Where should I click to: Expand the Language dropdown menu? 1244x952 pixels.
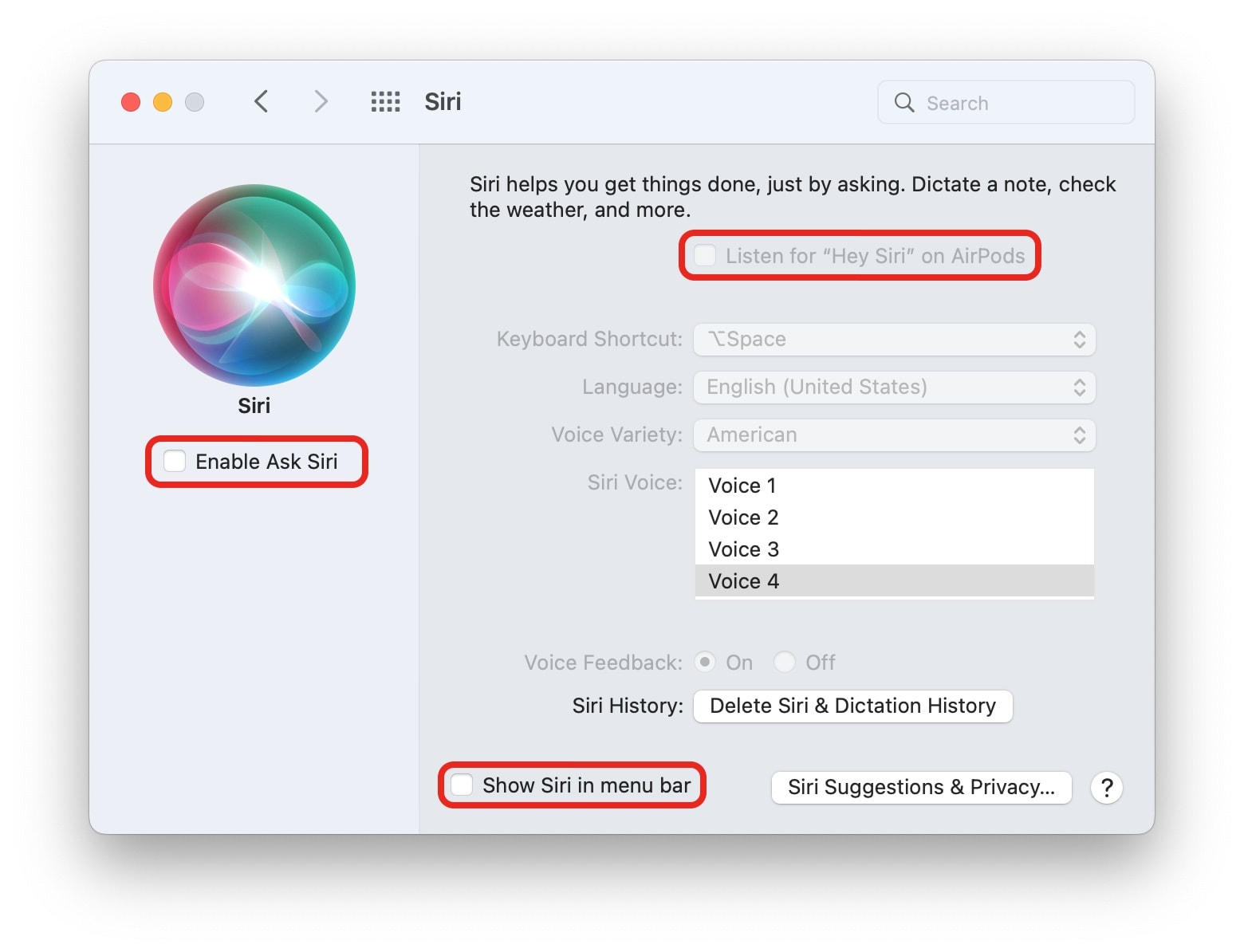tap(894, 387)
